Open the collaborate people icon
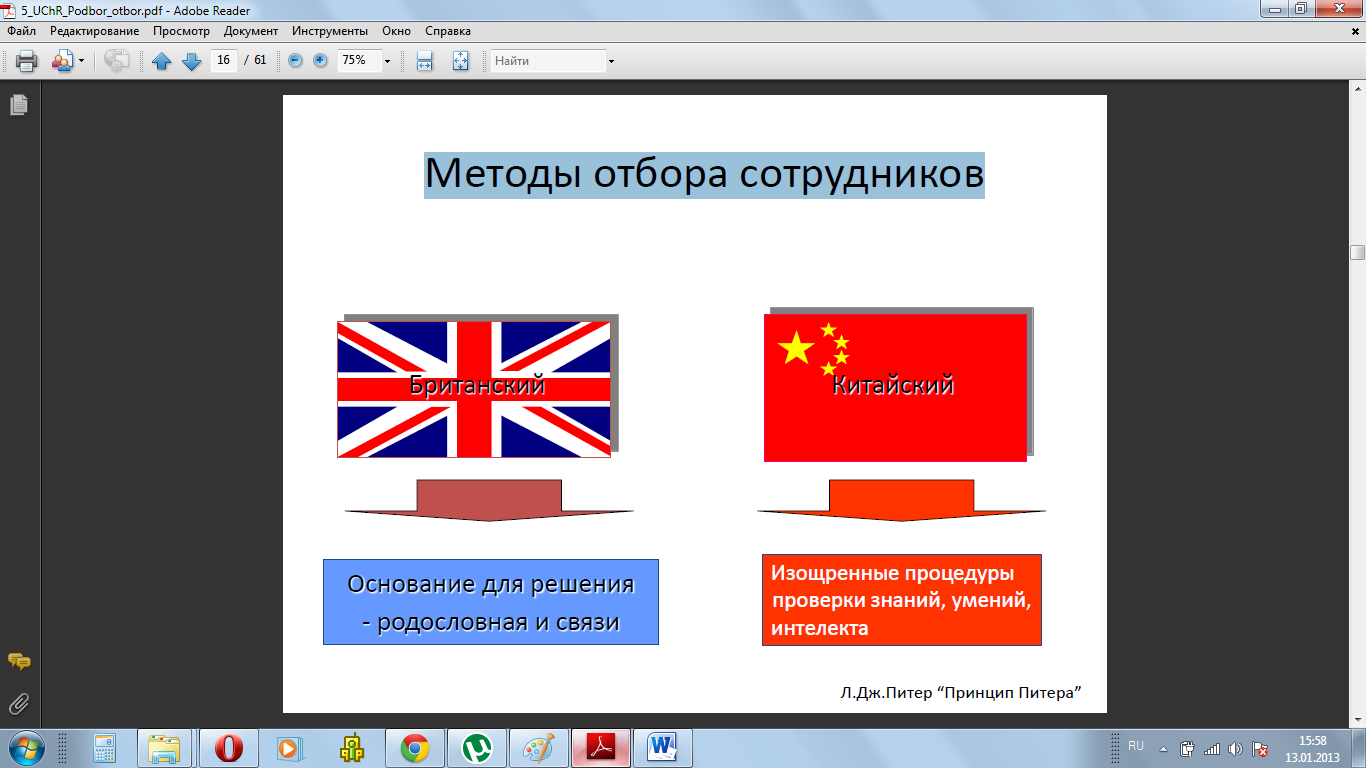The height and width of the screenshot is (768, 1366). tap(62, 61)
